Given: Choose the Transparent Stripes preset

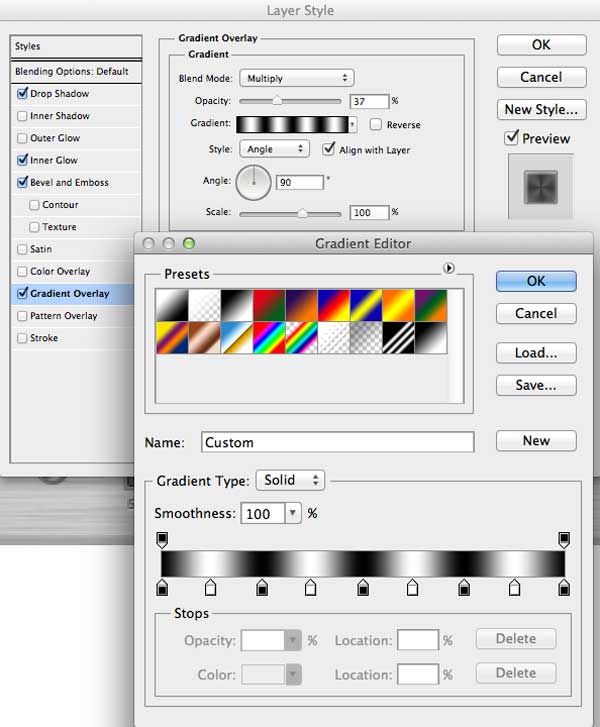Looking at the screenshot, I should click(x=334, y=338).
